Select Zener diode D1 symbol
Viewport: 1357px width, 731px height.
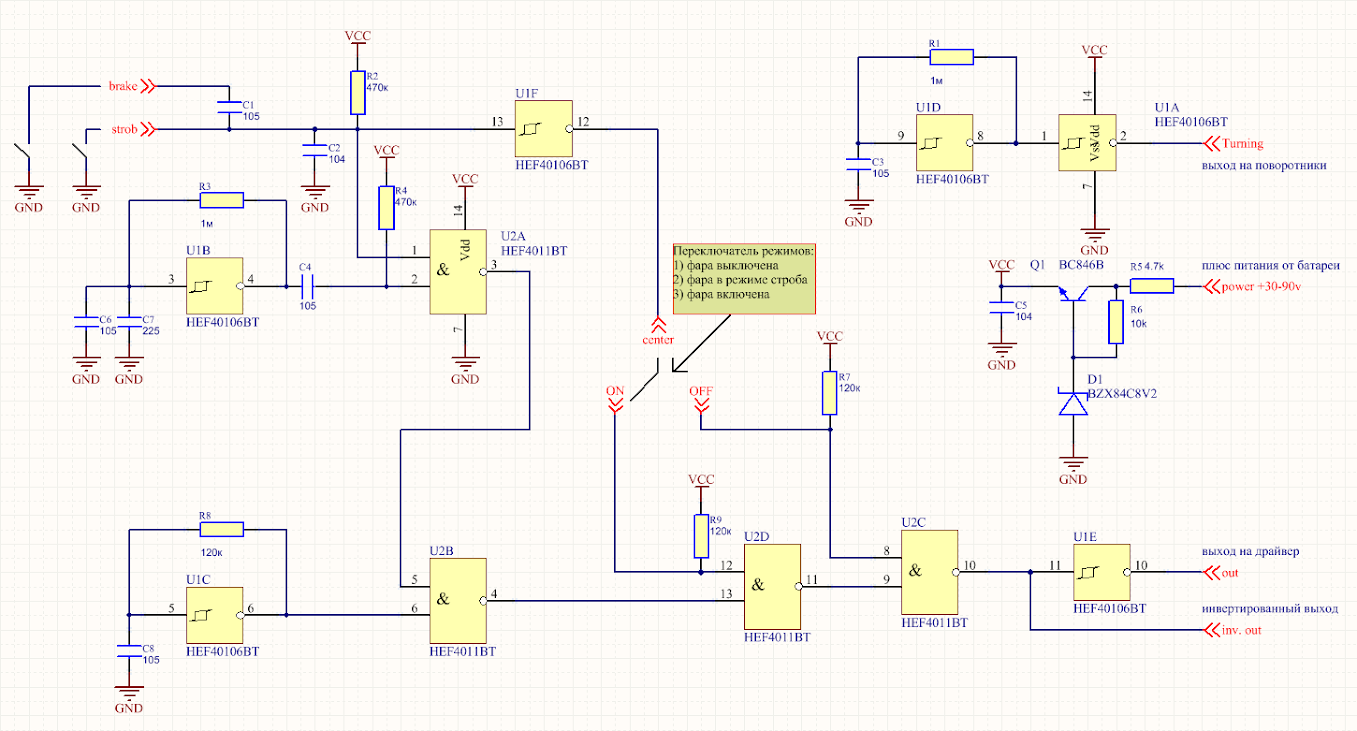click(x=1073, y=402)
